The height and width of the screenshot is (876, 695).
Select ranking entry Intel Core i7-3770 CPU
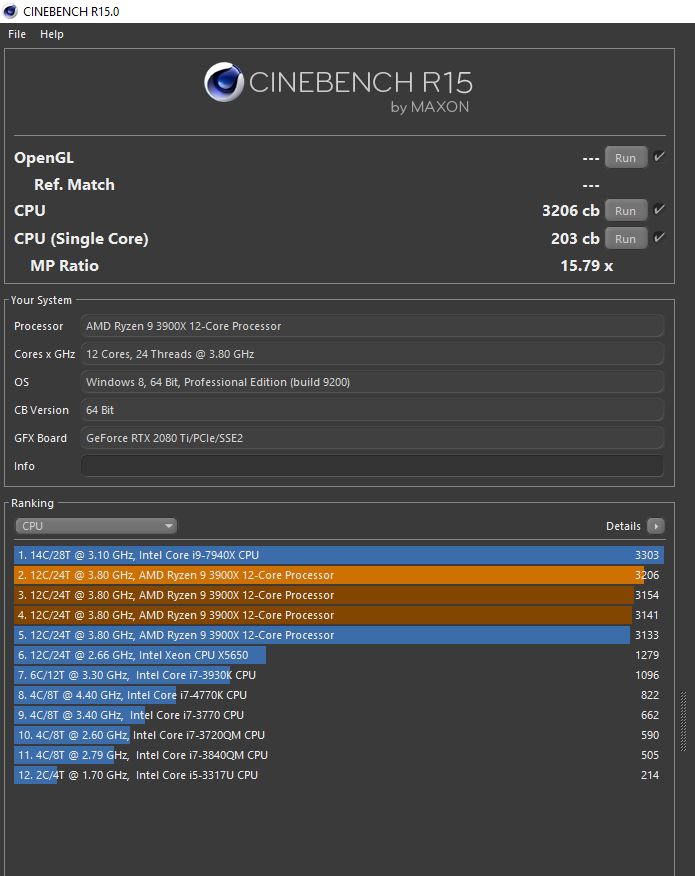[x=339, y=715]
